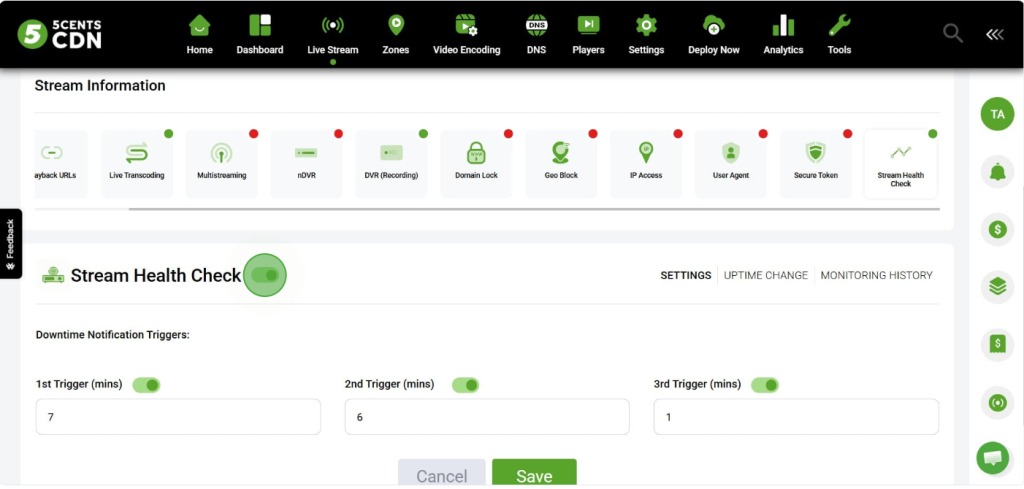Collapse the sidebar with double chevron
1024x489 pixels.
pyautogui.click(x=994, y=34)
